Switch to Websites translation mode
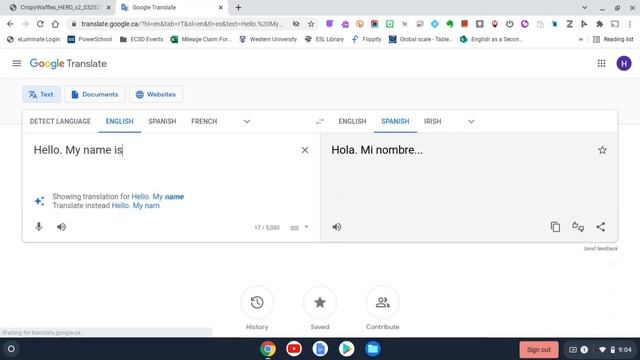Screen dimensions: 640x360 (x=156, y=94)
